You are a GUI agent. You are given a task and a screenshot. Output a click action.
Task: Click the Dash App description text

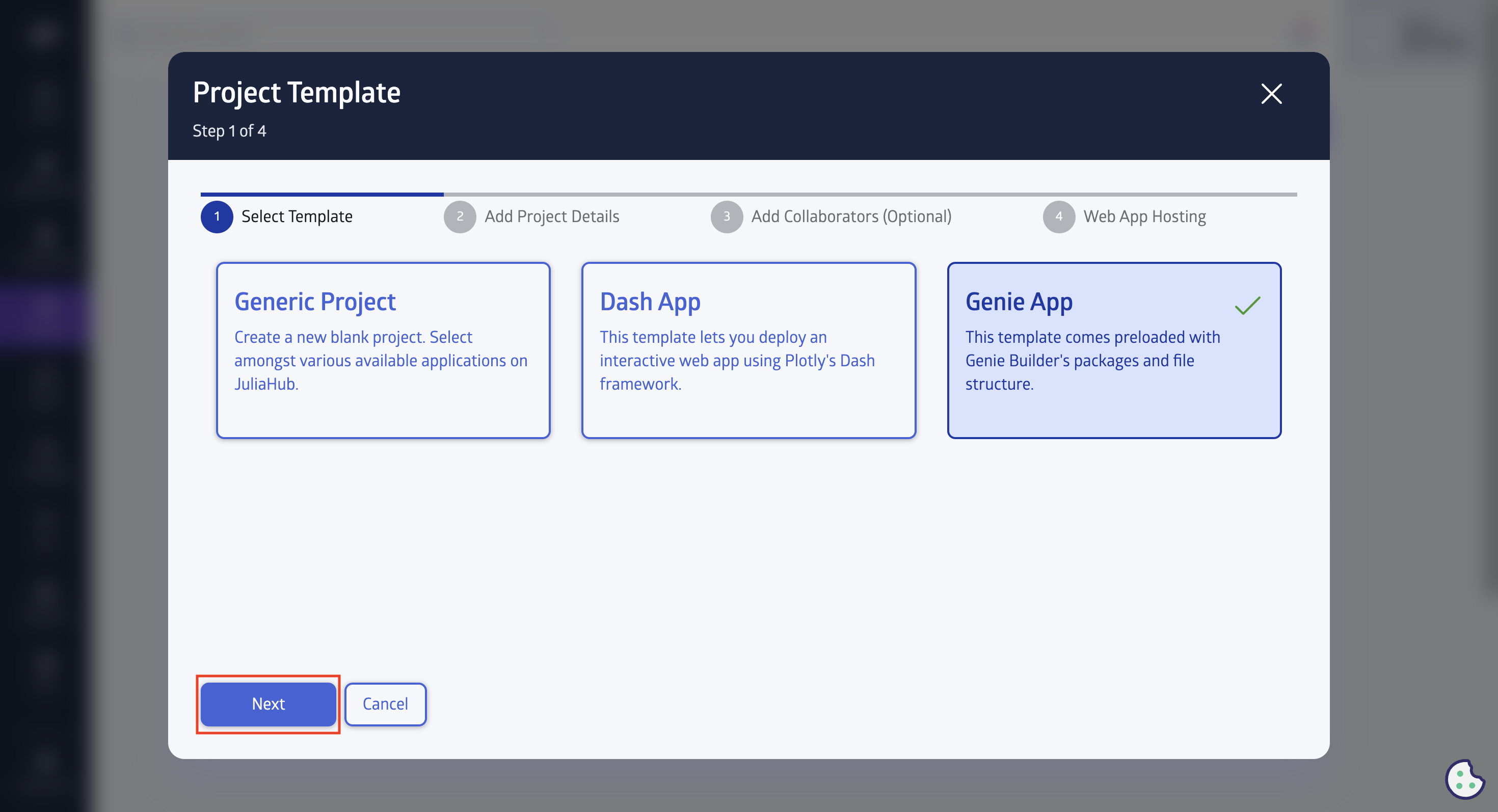737,360
